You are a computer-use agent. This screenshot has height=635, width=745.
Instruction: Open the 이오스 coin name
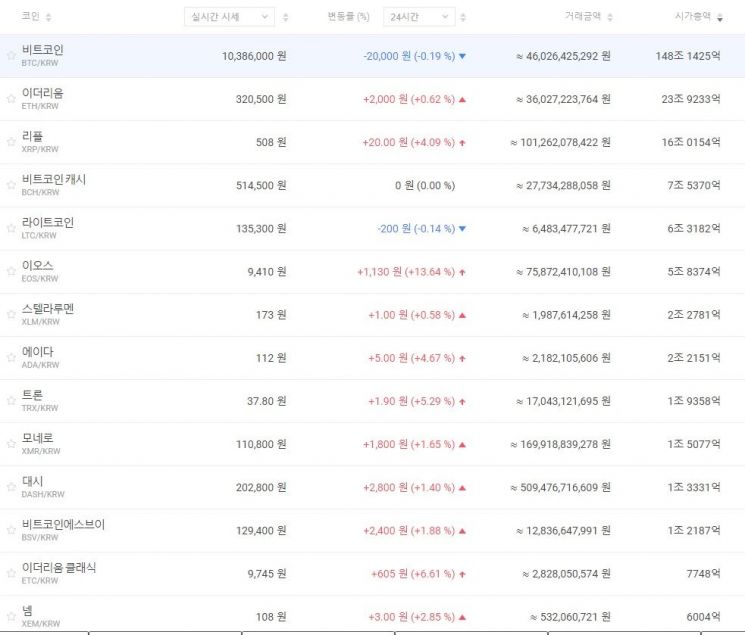pyautogui.click(x=37, y=266)
